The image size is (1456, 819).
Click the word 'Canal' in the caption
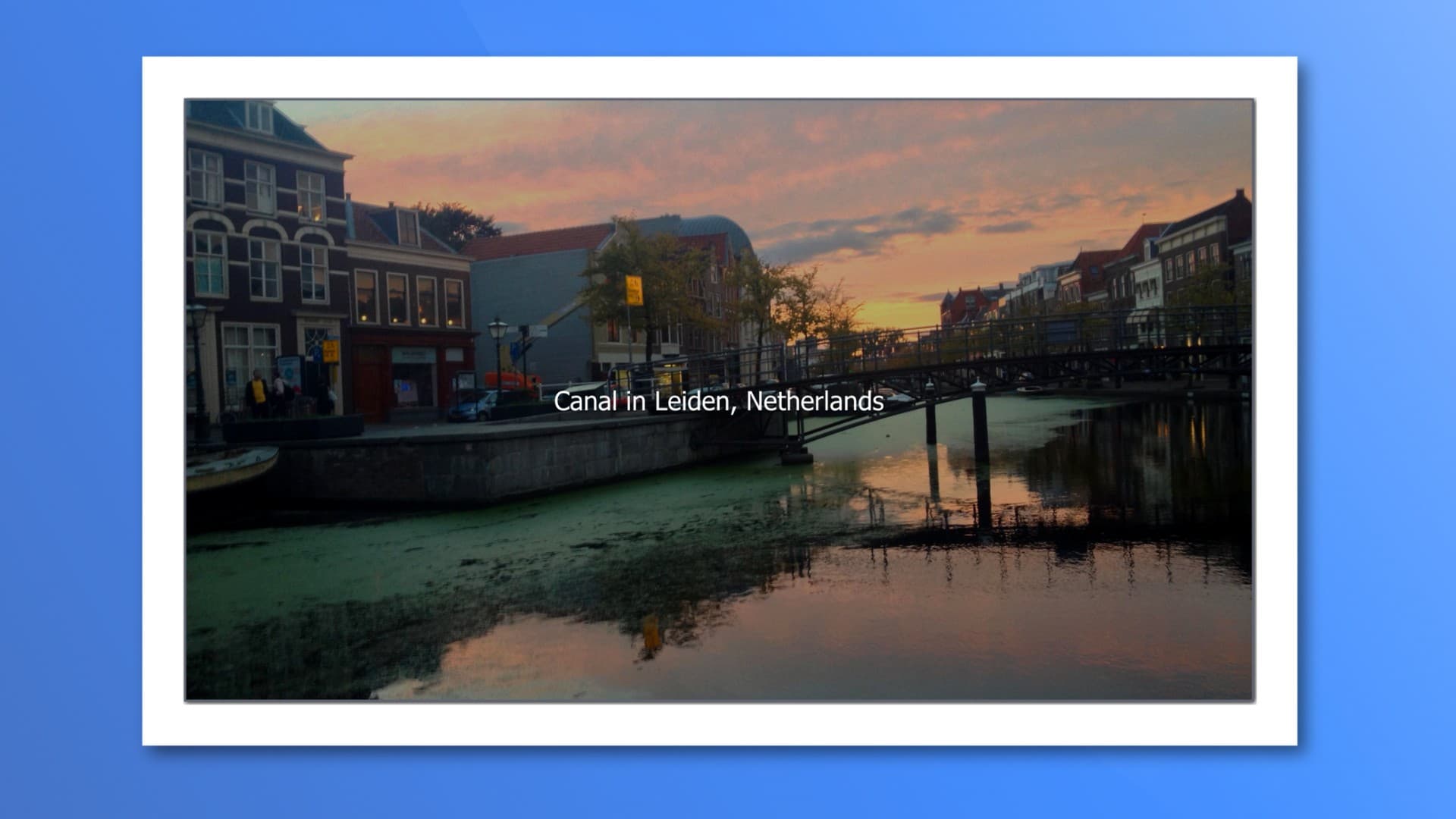(585, 401)
